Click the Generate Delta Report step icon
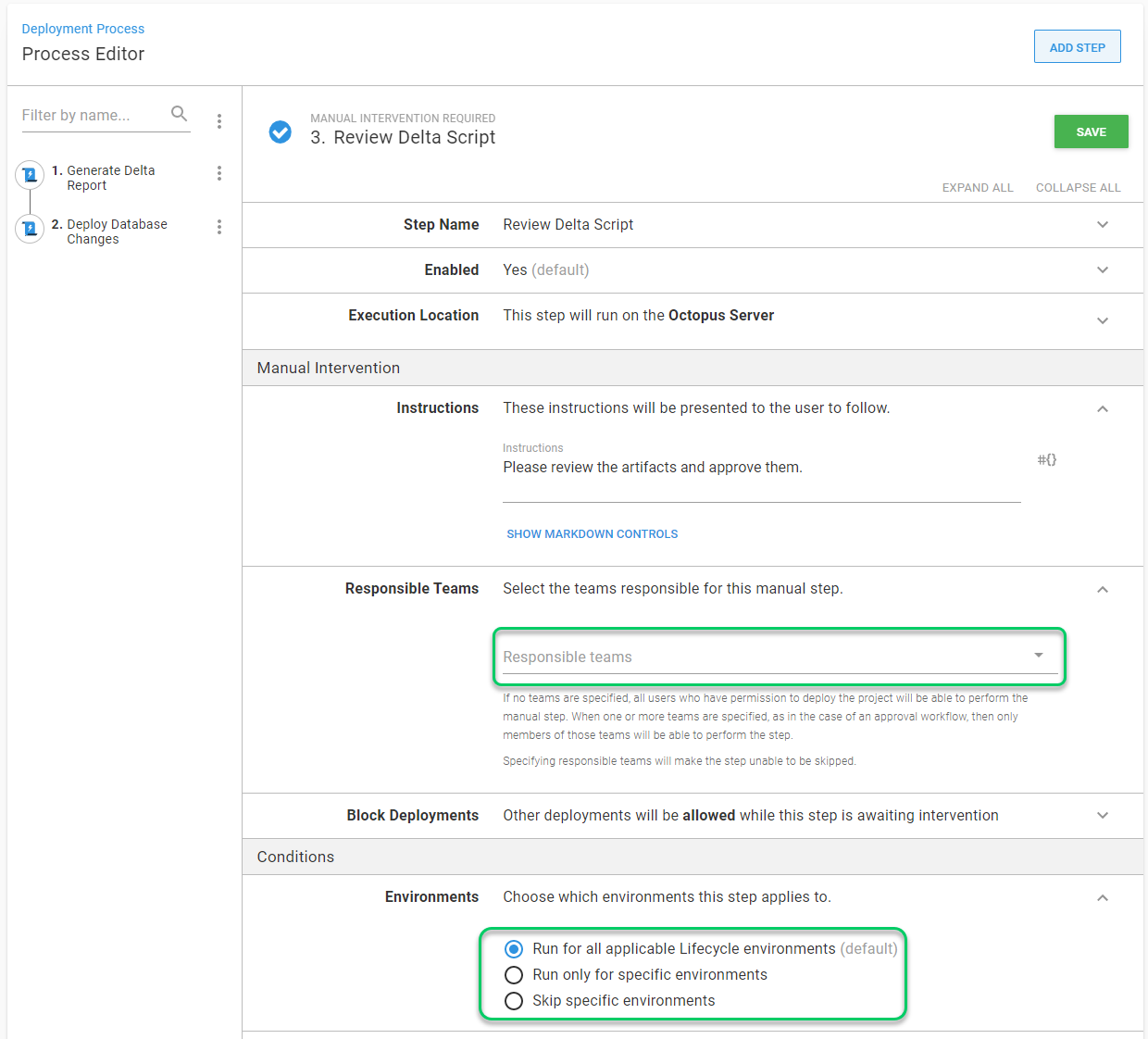This screenshot has width=1148, height=1039. 30,174
